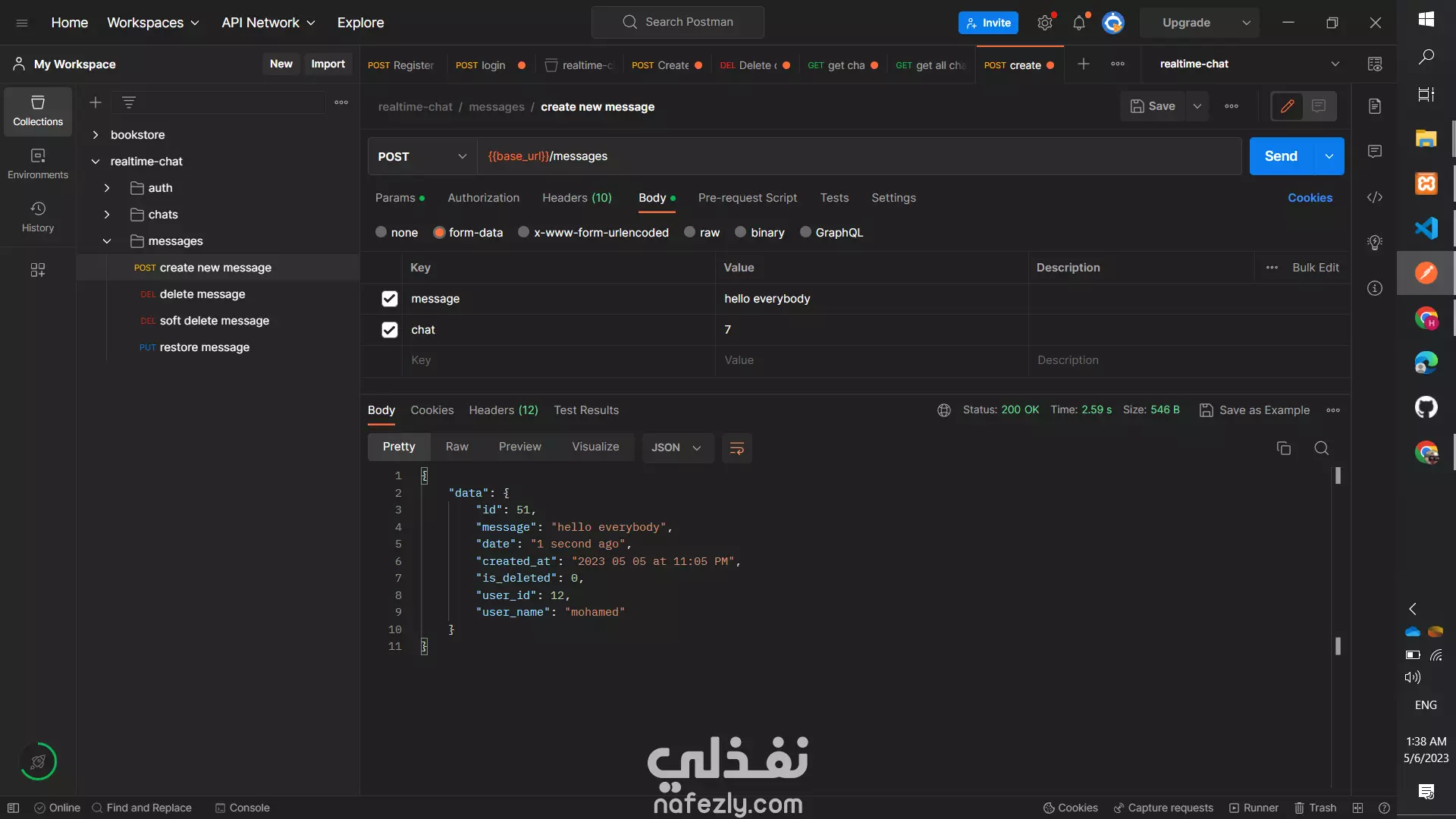Switch to the Authorization tab
The width and height of the screenshot is (1456, 819).
click(484, 198)
